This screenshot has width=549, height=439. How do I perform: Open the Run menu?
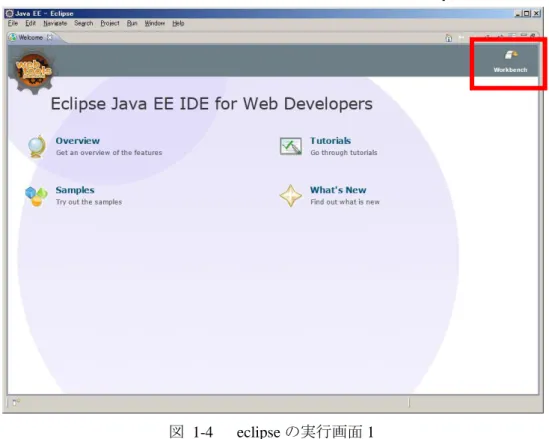[x=132, y=23]
